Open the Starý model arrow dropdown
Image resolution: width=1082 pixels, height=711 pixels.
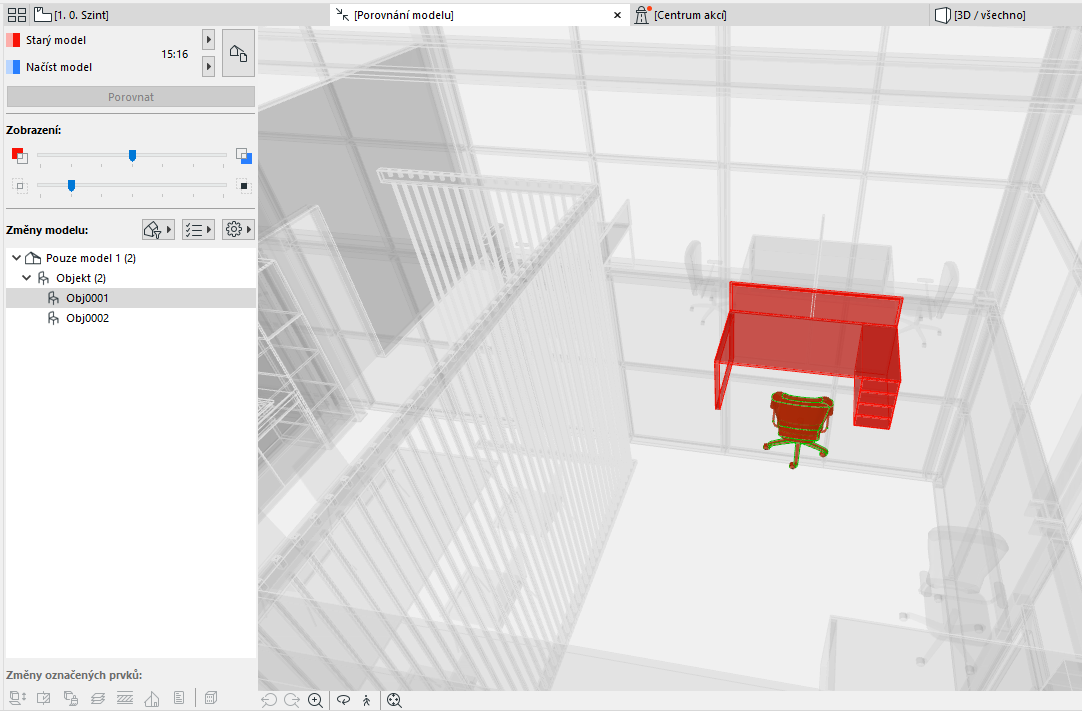208,40
